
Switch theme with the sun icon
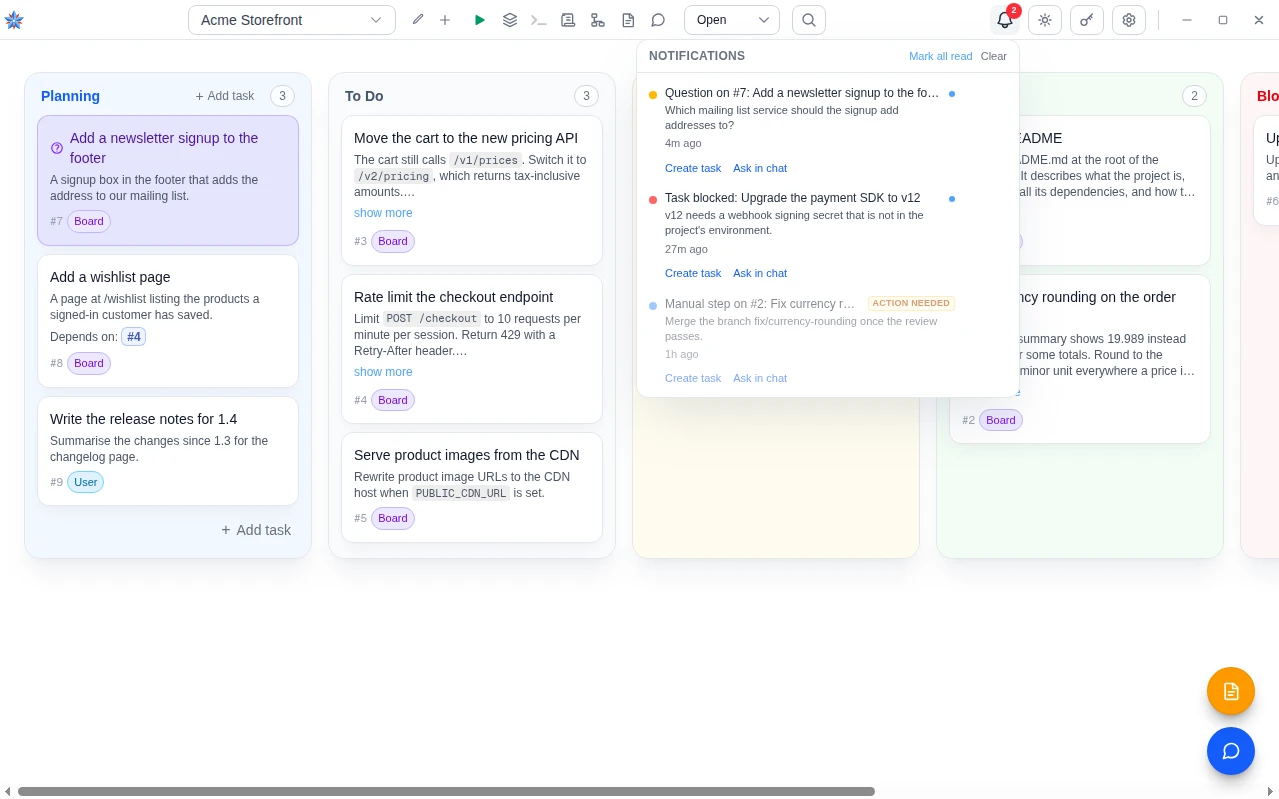point(1045,20)
